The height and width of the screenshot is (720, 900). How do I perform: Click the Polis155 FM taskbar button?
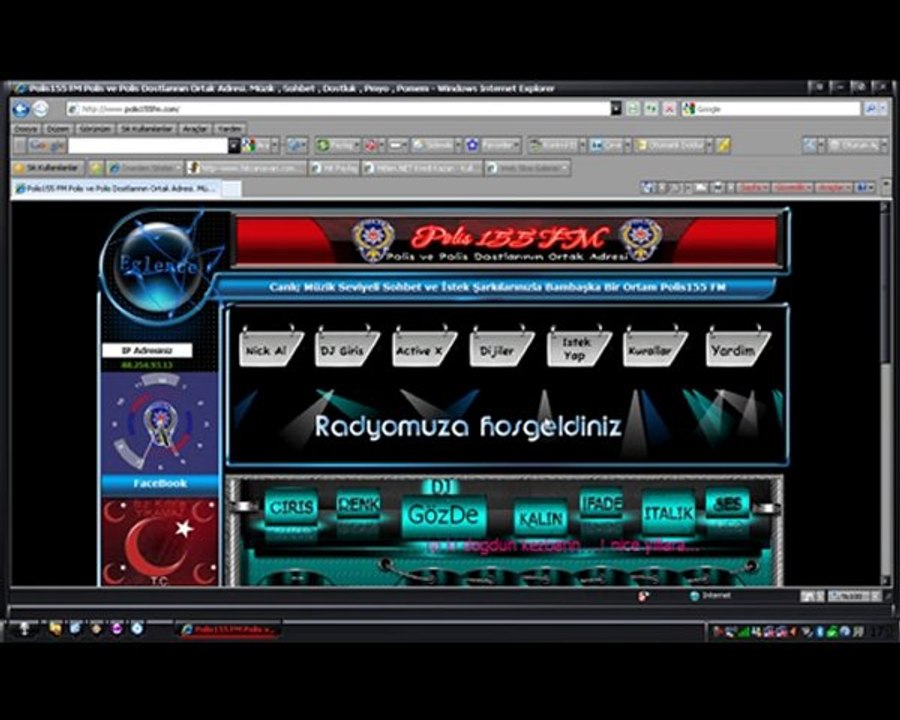pos(228,630)
